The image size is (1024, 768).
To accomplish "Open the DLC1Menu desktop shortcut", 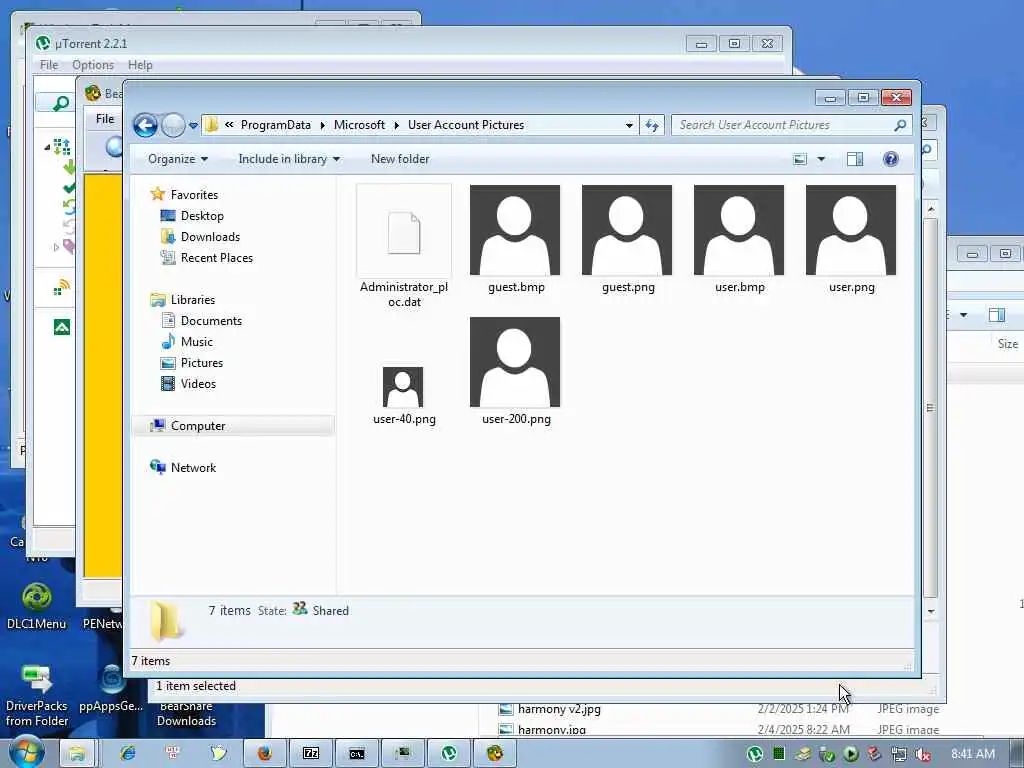I will 37,607.
